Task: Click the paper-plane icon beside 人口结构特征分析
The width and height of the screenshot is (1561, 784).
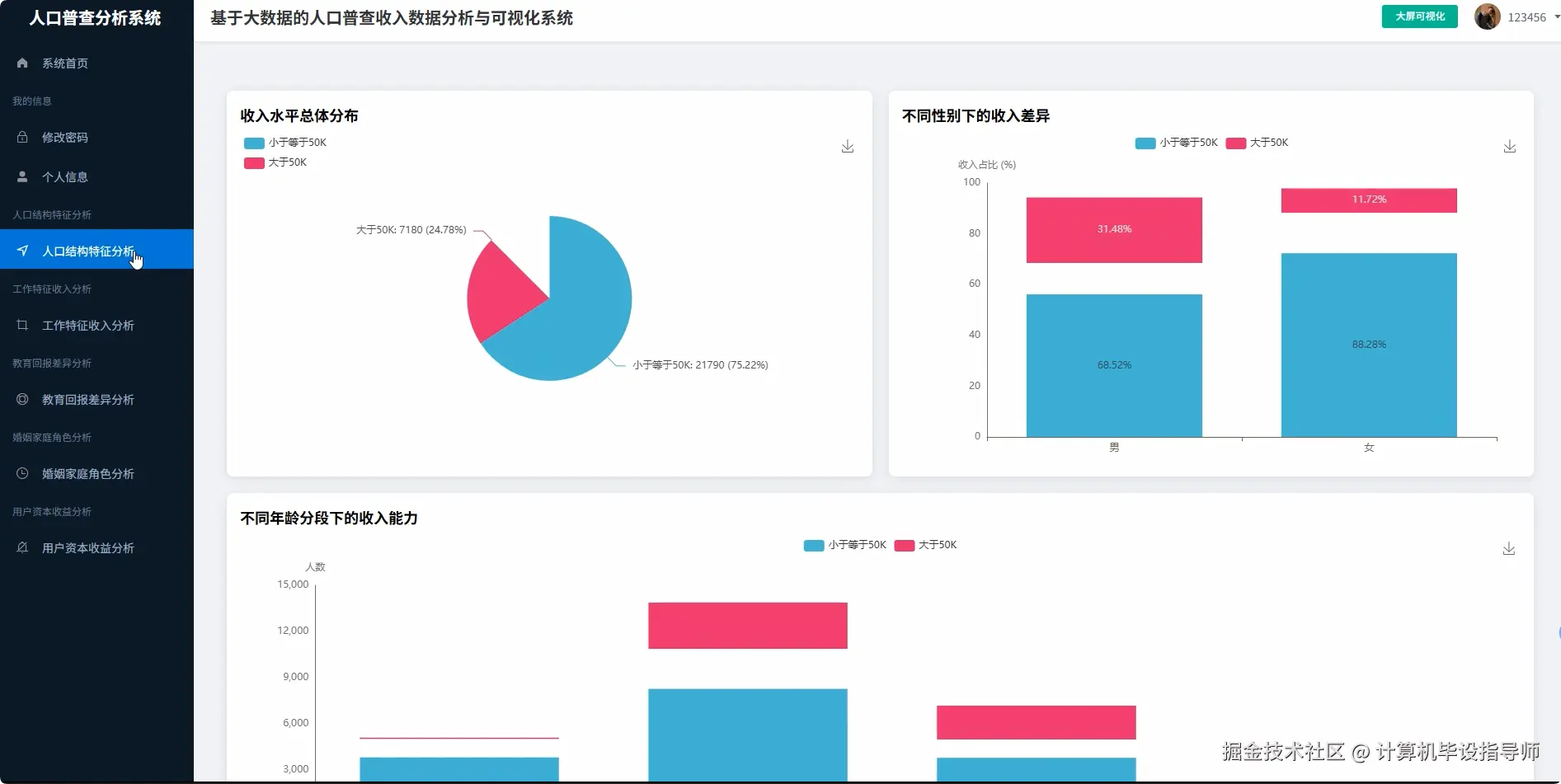Action: [22, 251]
